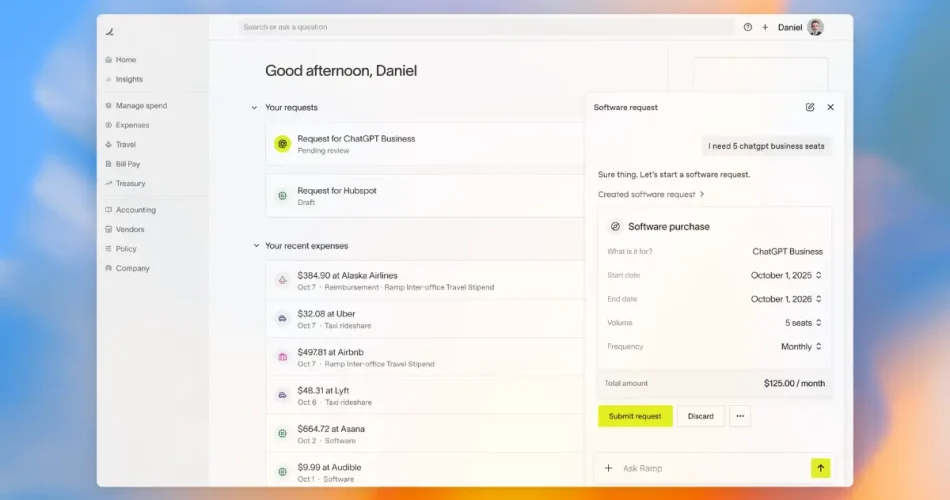Click the Uber car icon
The width and height of the screenshot is (950, 500).
(282, 318)
